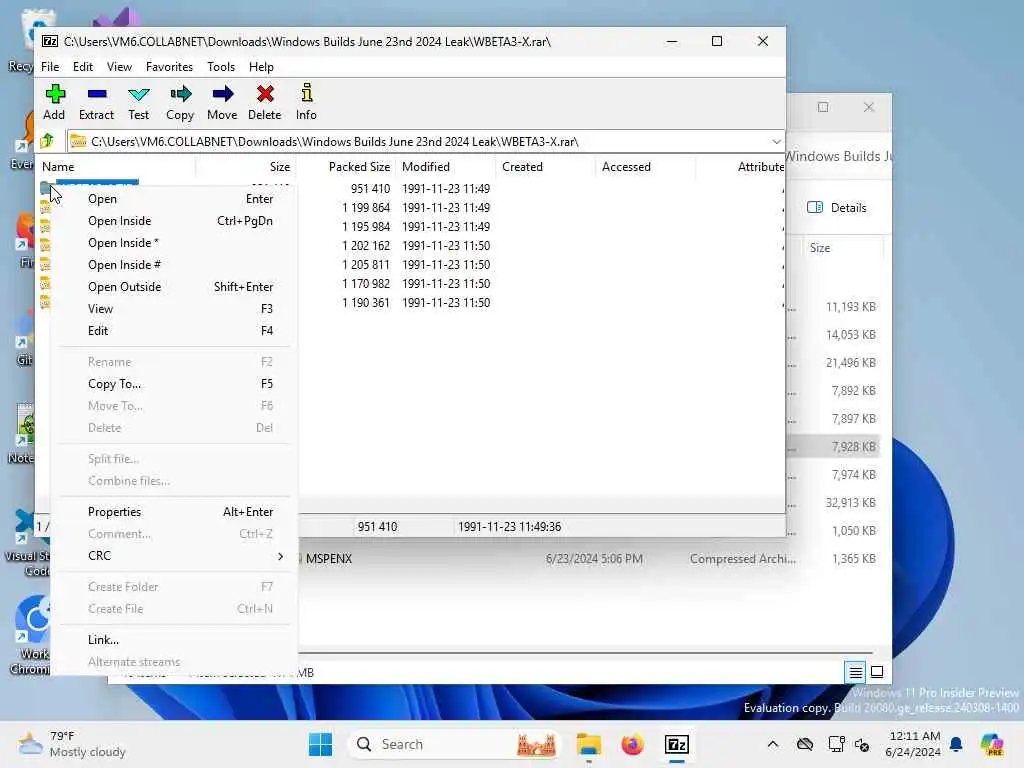
Task: Open File Explorer from taskbar
Action: [x=588, y=744]
